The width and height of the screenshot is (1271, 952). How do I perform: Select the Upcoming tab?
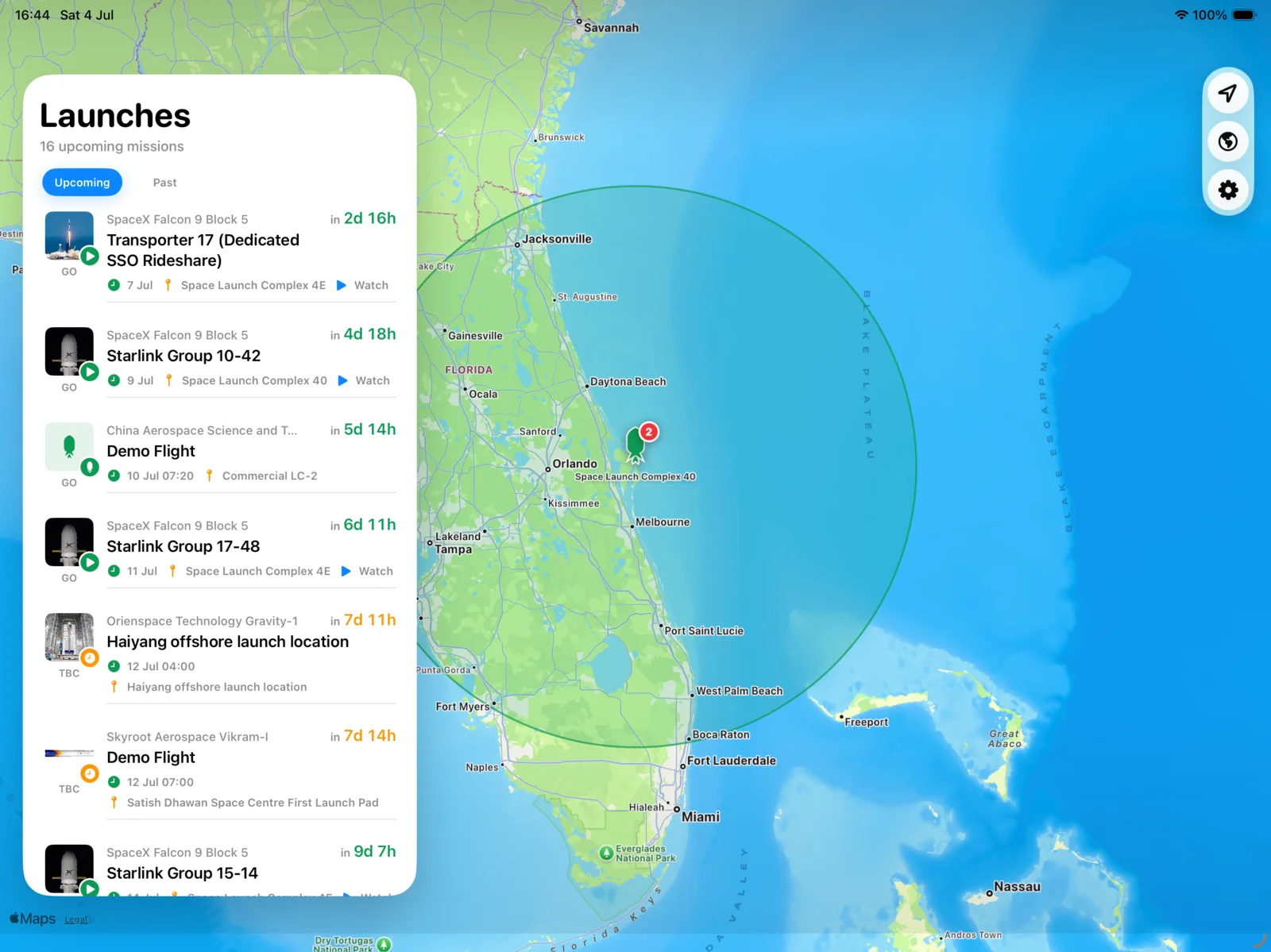point(82,183)
